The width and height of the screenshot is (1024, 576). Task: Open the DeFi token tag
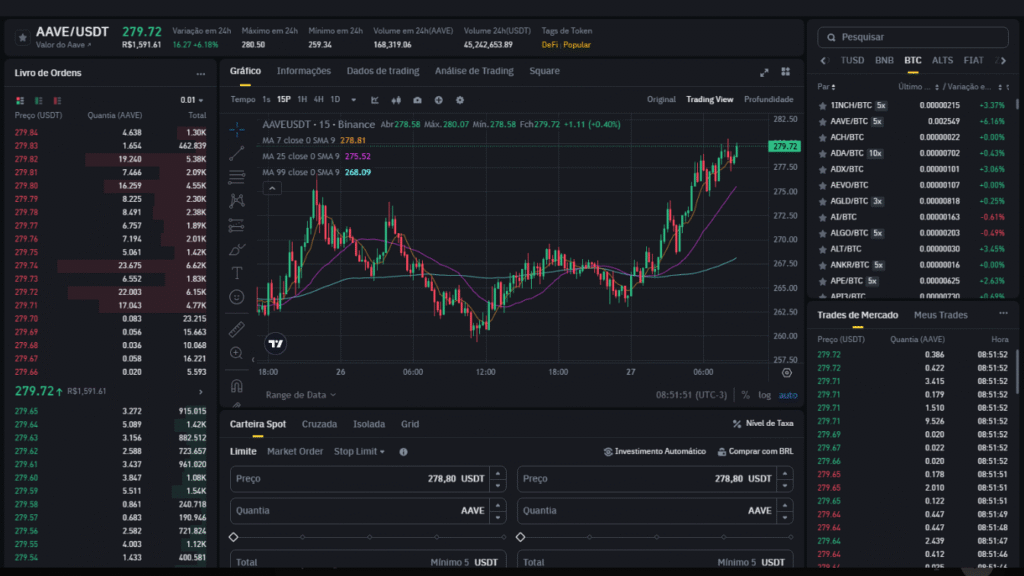tap(549, 45)
